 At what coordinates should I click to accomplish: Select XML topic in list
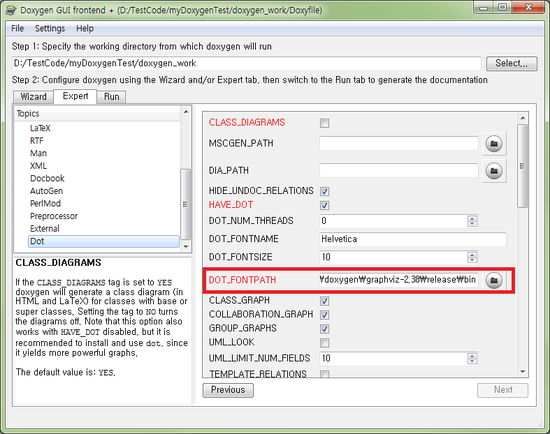[x=38, y=166]
